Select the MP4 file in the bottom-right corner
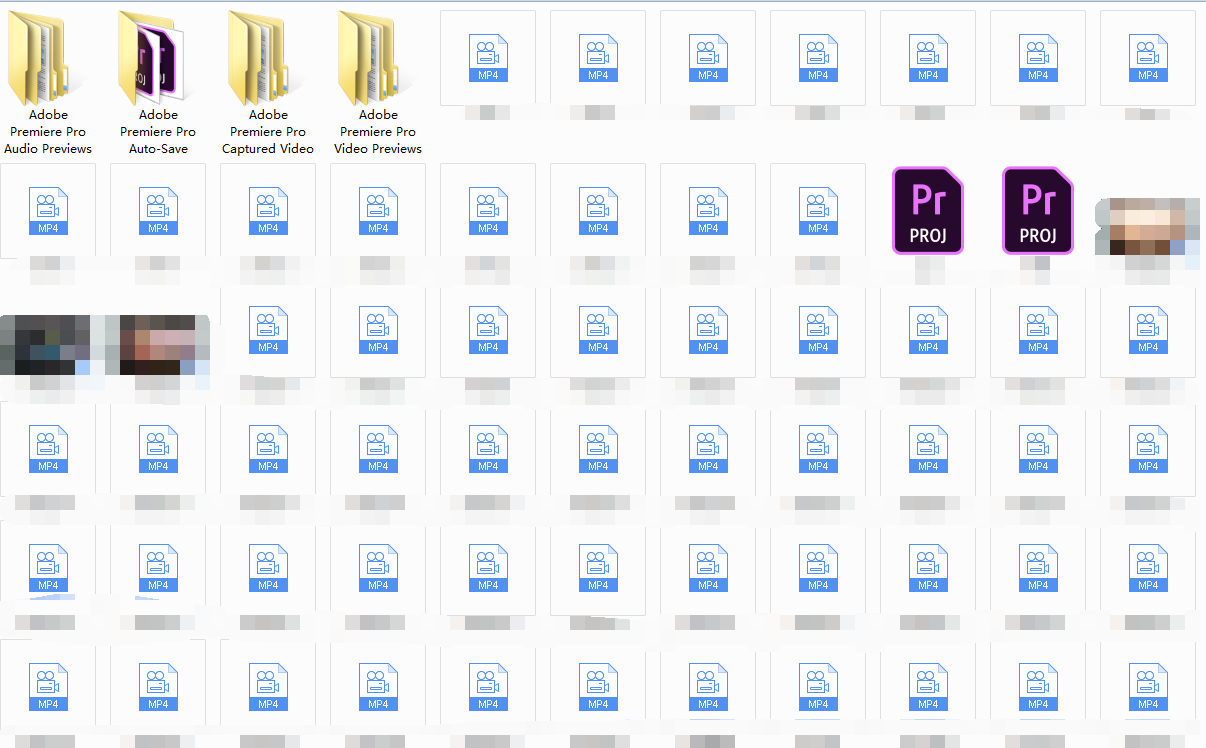The height and width of the screenshot is (748, 1206). [1148, 687]
